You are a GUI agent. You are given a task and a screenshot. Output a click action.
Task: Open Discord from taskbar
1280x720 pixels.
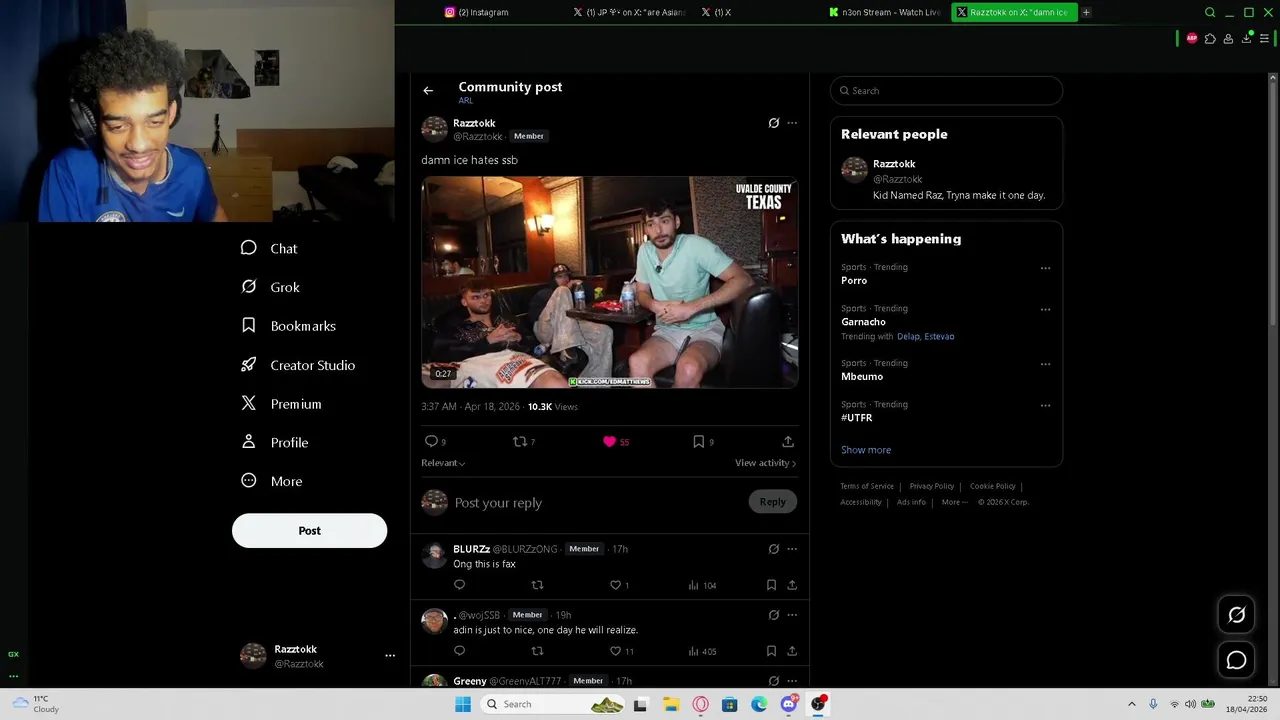pyautogui.click(x=789, y=704)
